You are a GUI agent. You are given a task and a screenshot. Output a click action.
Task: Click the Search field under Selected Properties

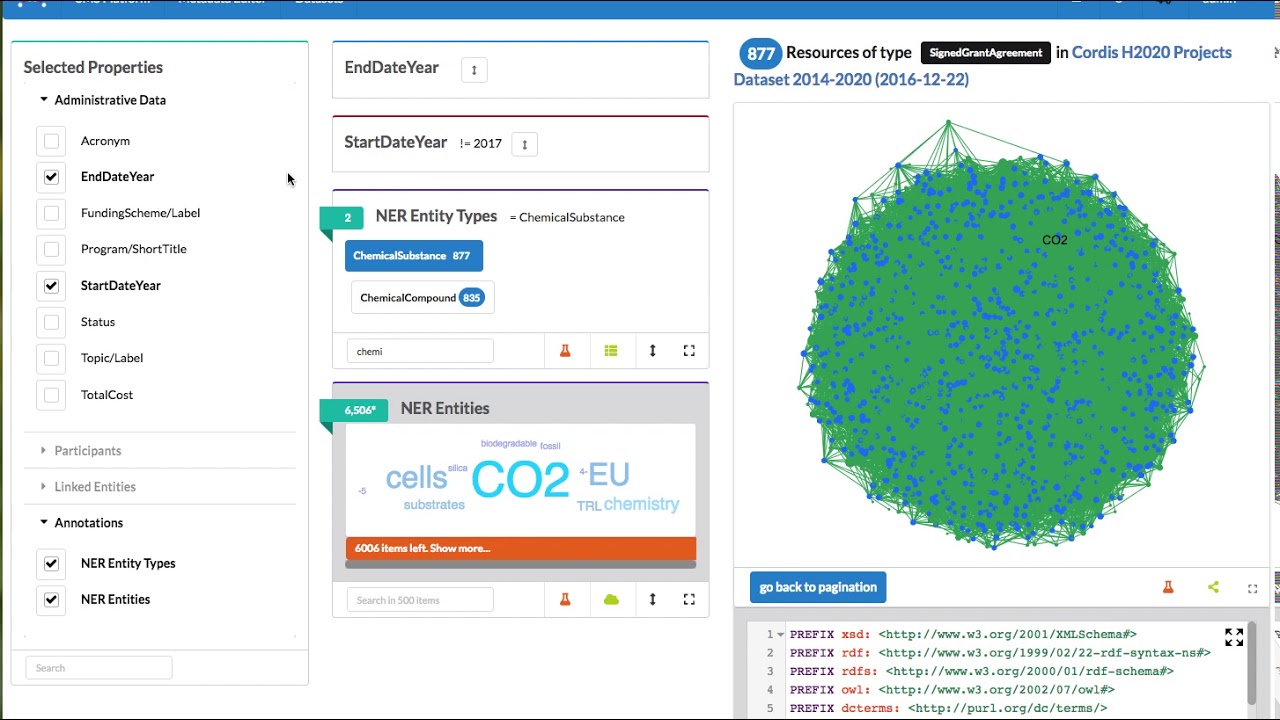98,668
